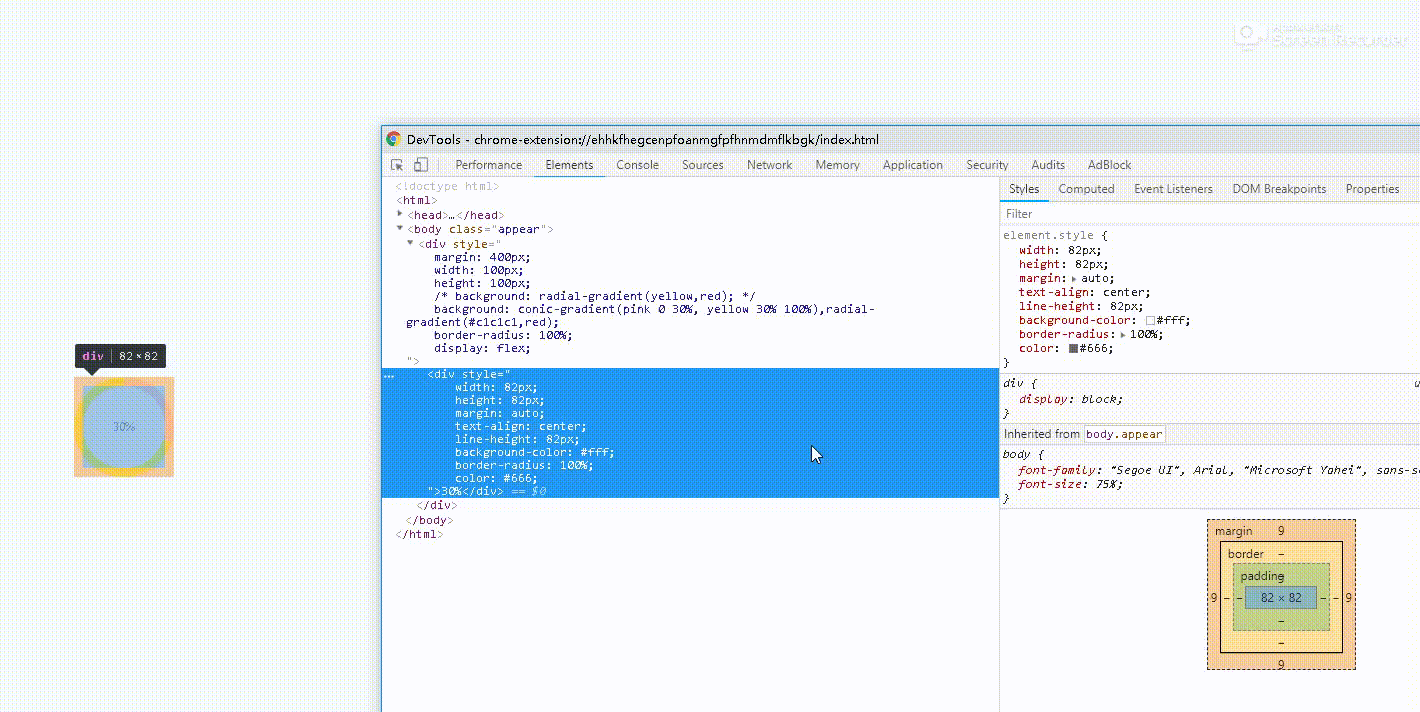The width and height of the screenshot is (1420, 712).
Task: Switch to the Properties sidebar tab
Action: 1372,189
